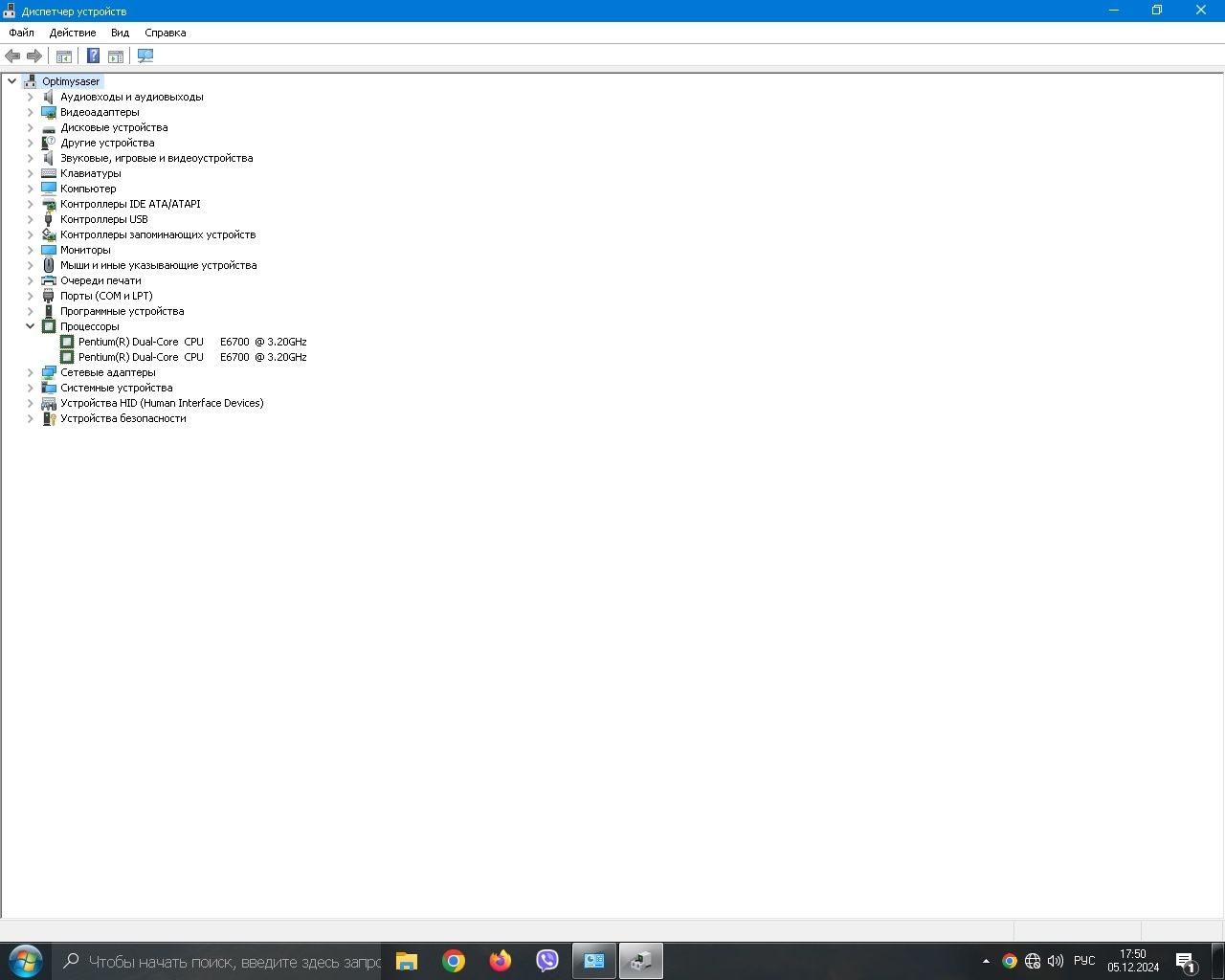Select the Мониторы label text
This screenshot has width=1225, height=980.
(x=85, y=250)
